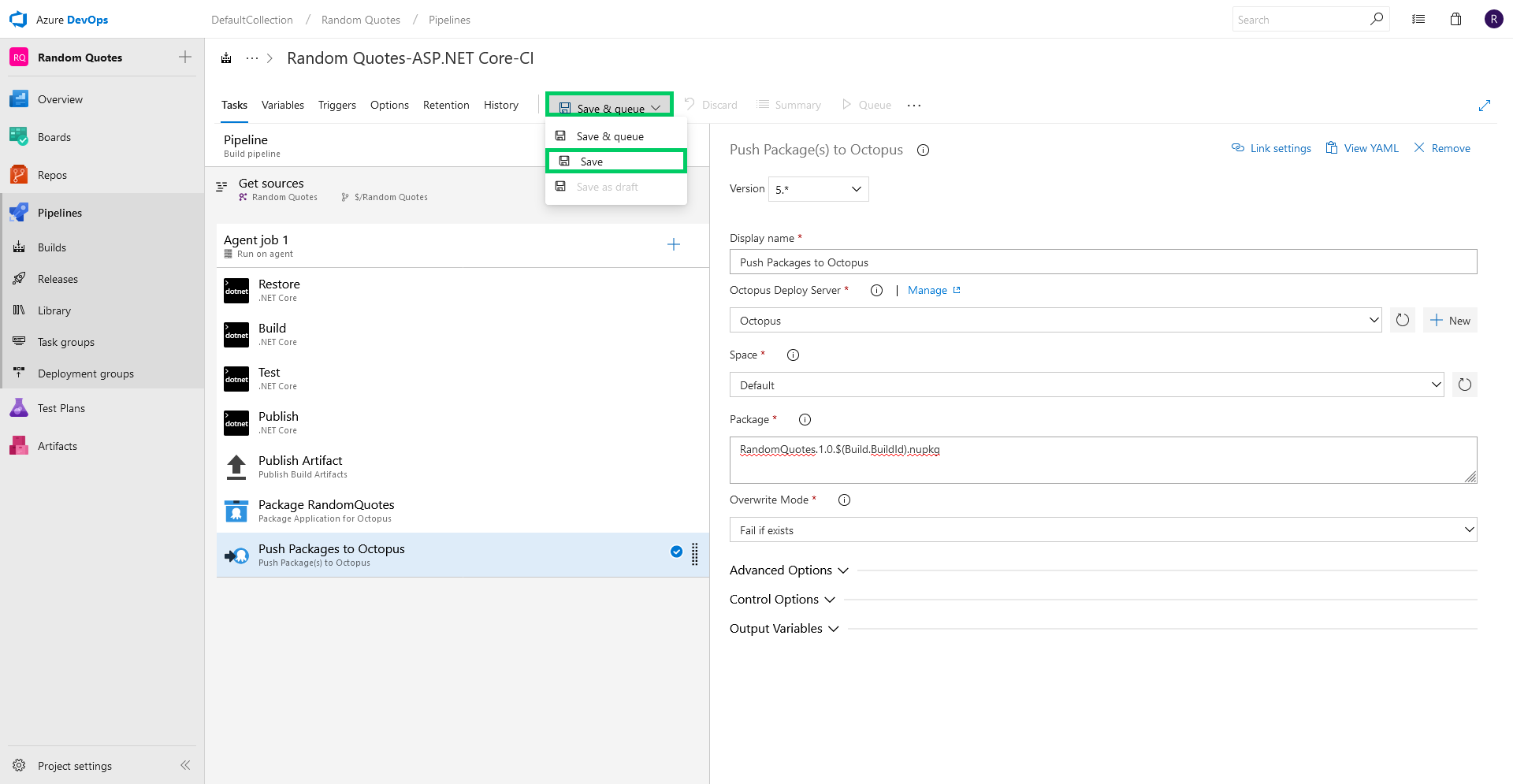This screenshot has width=1513, height=784.
Task: Click the build pipeline icon in breadcrumb
Action: (226, 58)
